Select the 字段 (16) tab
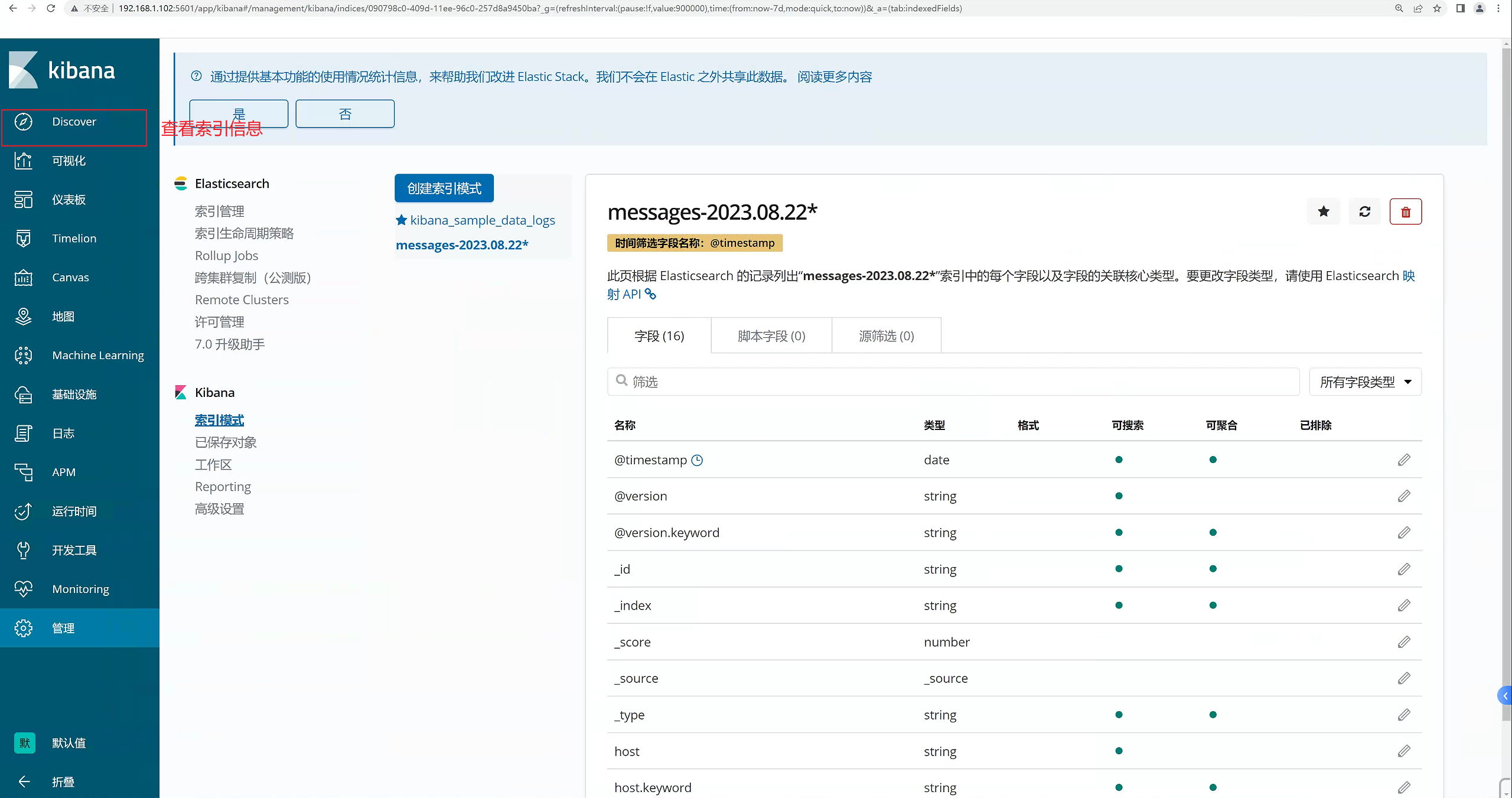 pos(659,336)
